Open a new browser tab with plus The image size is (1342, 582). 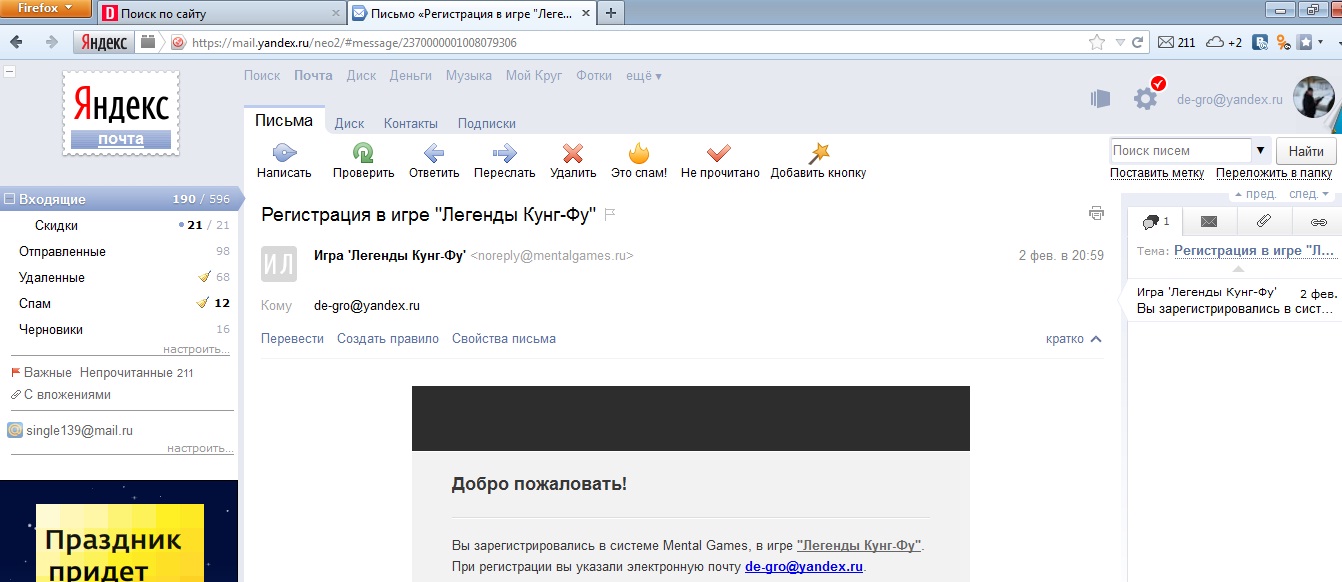pyautogui.click(x=610, y=13)
